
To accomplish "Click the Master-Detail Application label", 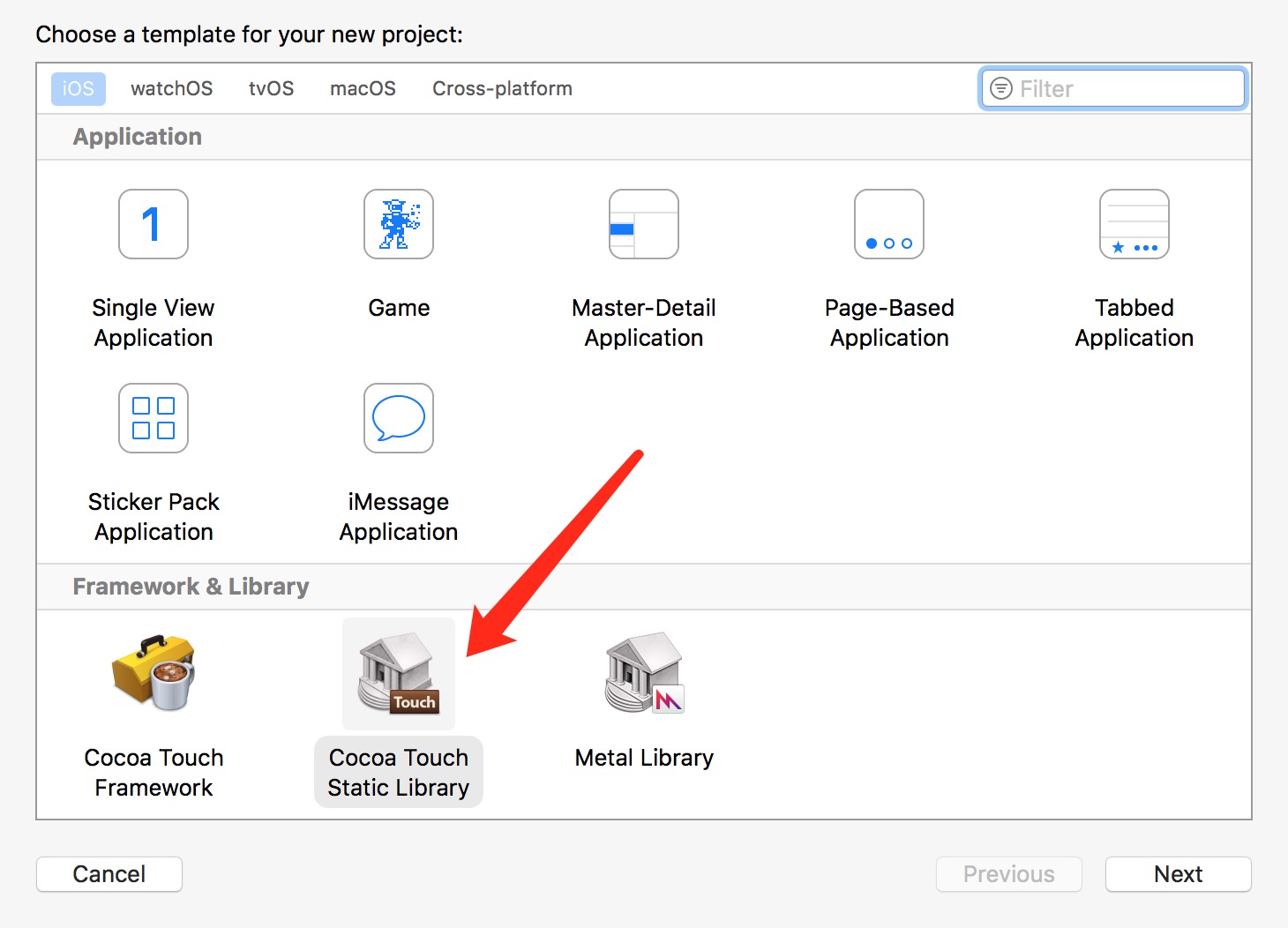I will [x=644, y=323].
